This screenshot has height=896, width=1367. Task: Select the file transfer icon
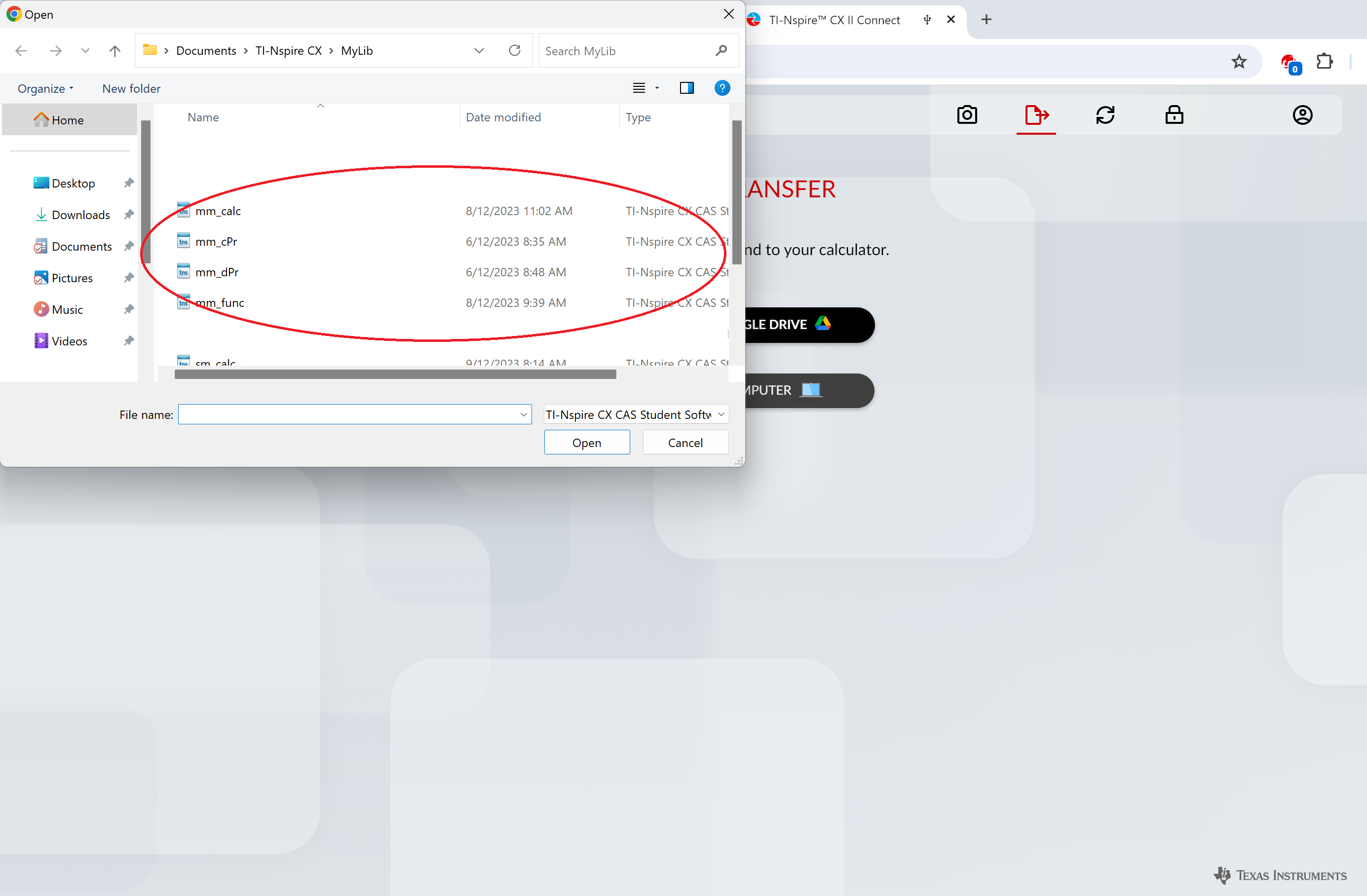pos(1036,115)
